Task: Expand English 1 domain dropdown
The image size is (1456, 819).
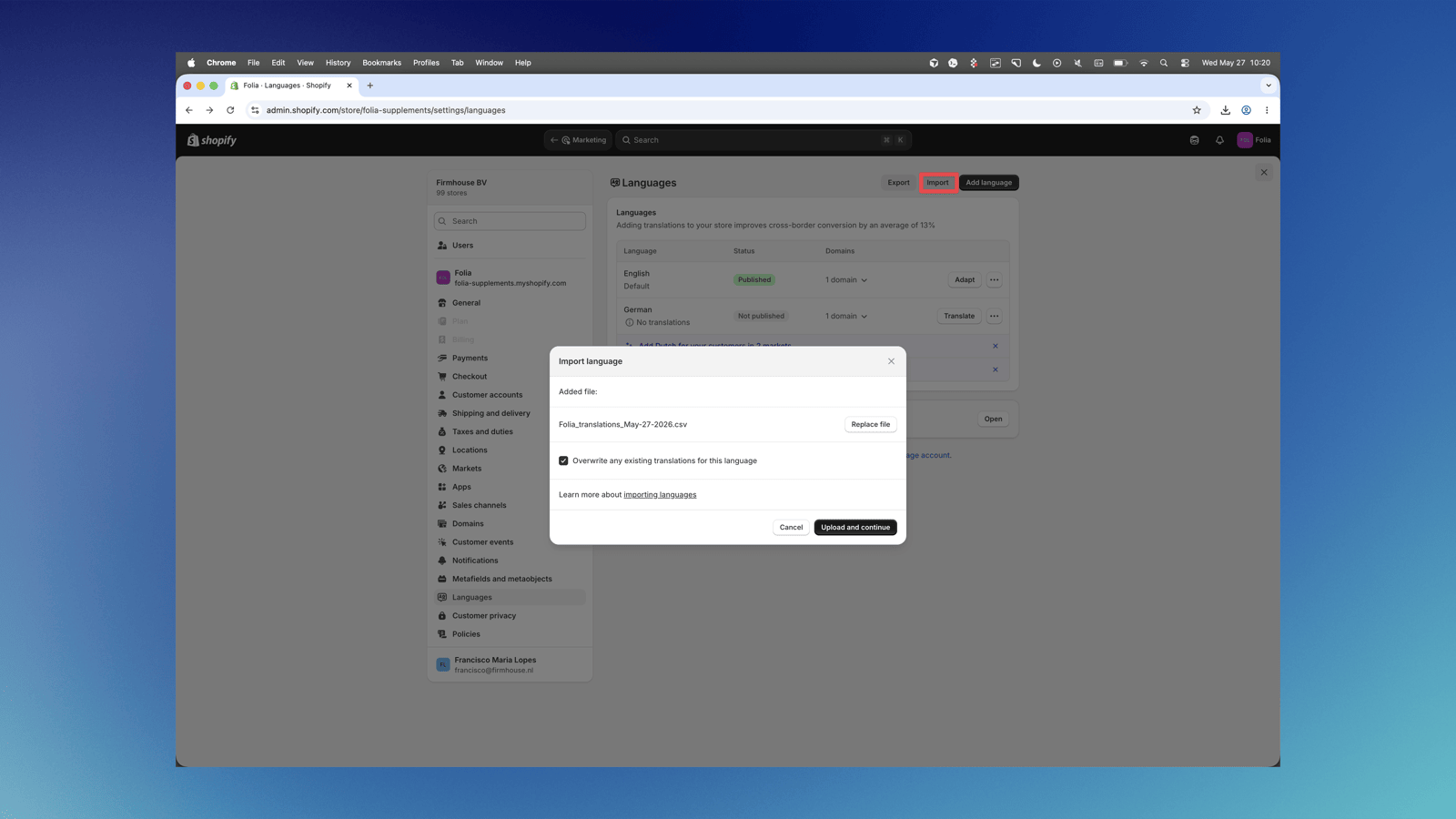Action: [846, 280]
